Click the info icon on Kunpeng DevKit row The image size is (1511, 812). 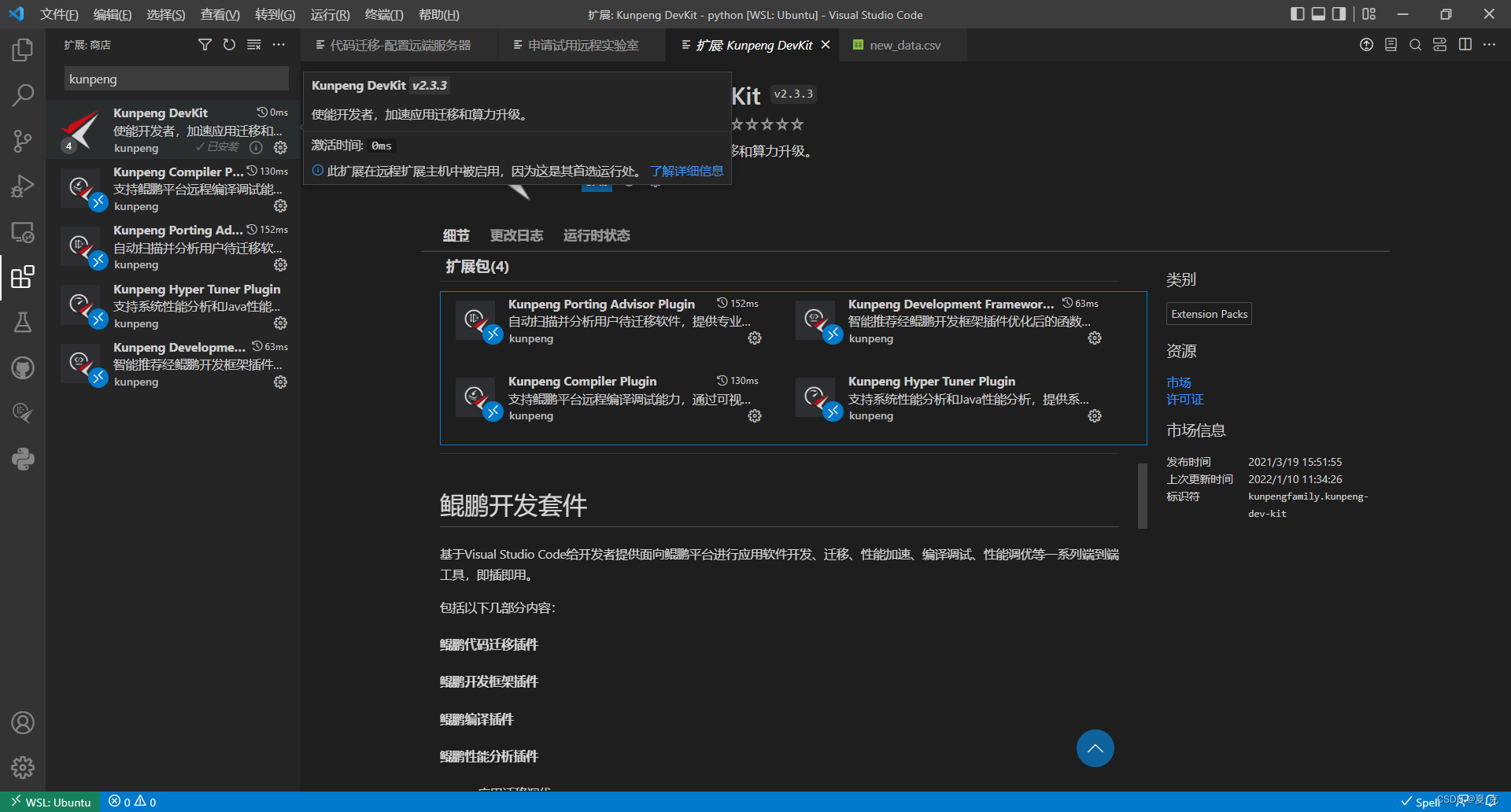(x=256, y=148)
